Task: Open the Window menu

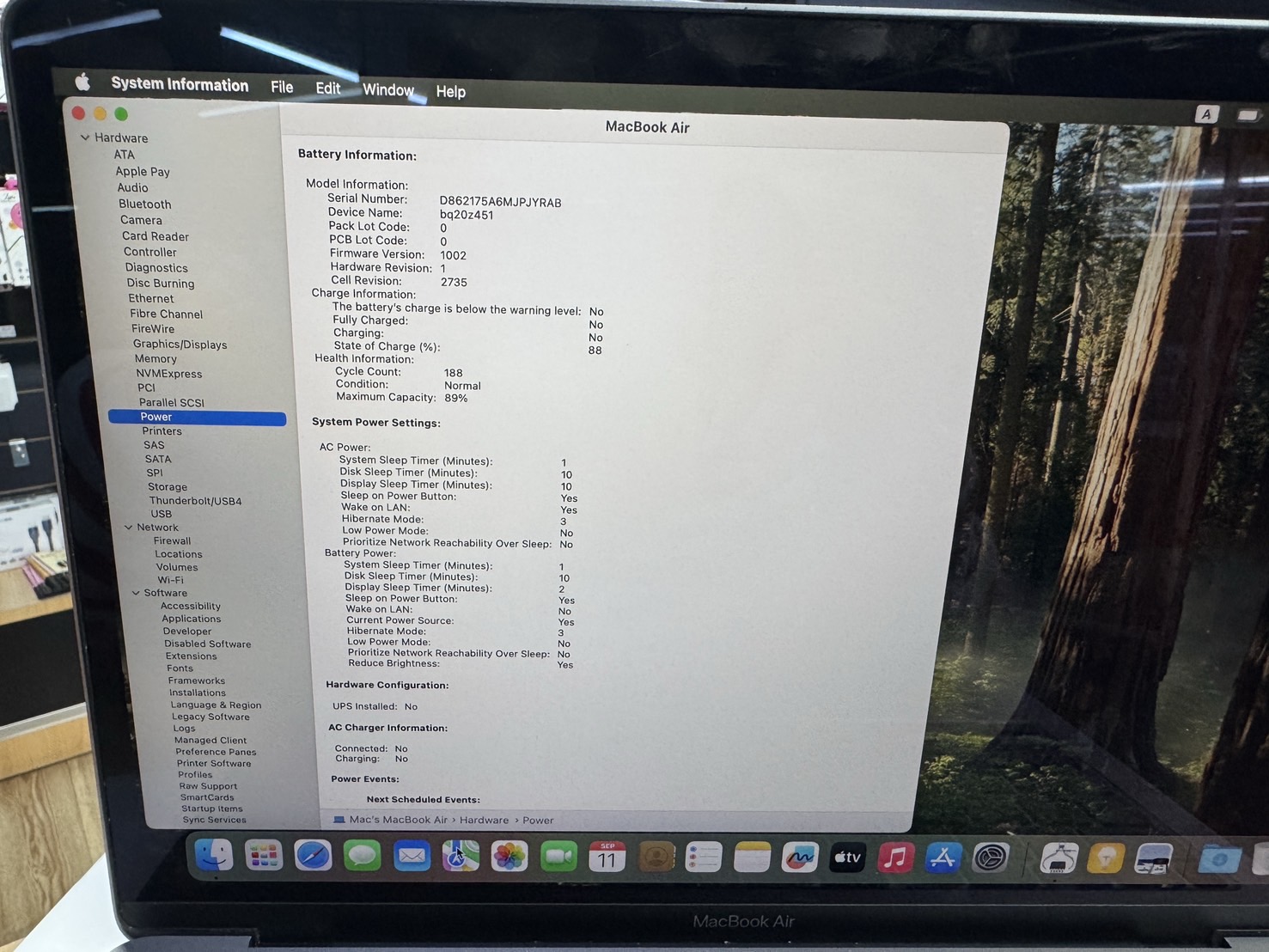Action: pyautogui.click(x=388, y=89)
